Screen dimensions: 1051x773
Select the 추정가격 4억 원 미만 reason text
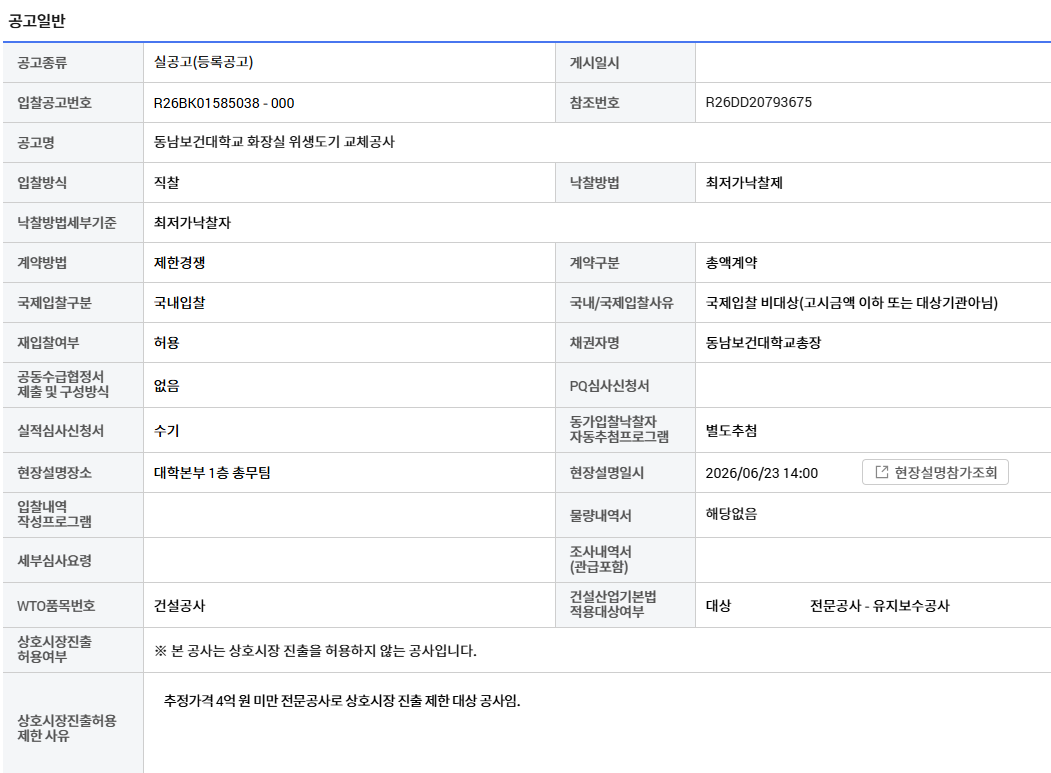[x=342, y=701]
